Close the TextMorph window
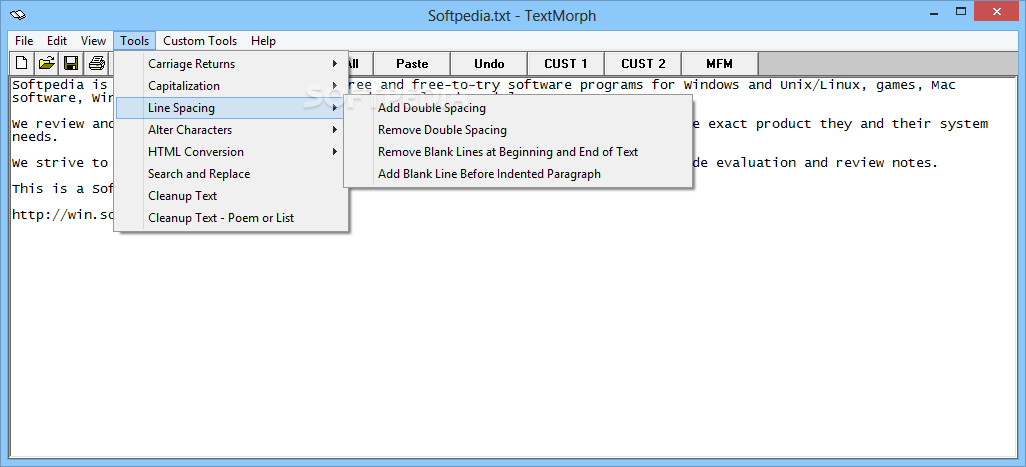The width and height of the screenshot is (1026, 467). (x=997, y=11)
